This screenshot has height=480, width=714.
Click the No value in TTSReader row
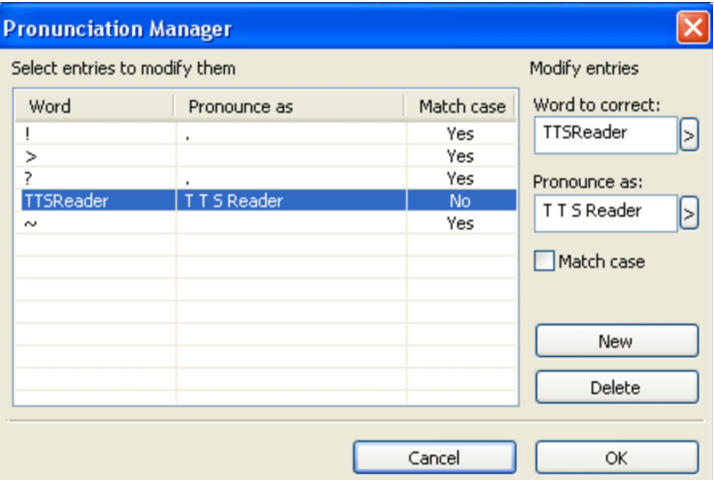point(460,201)
